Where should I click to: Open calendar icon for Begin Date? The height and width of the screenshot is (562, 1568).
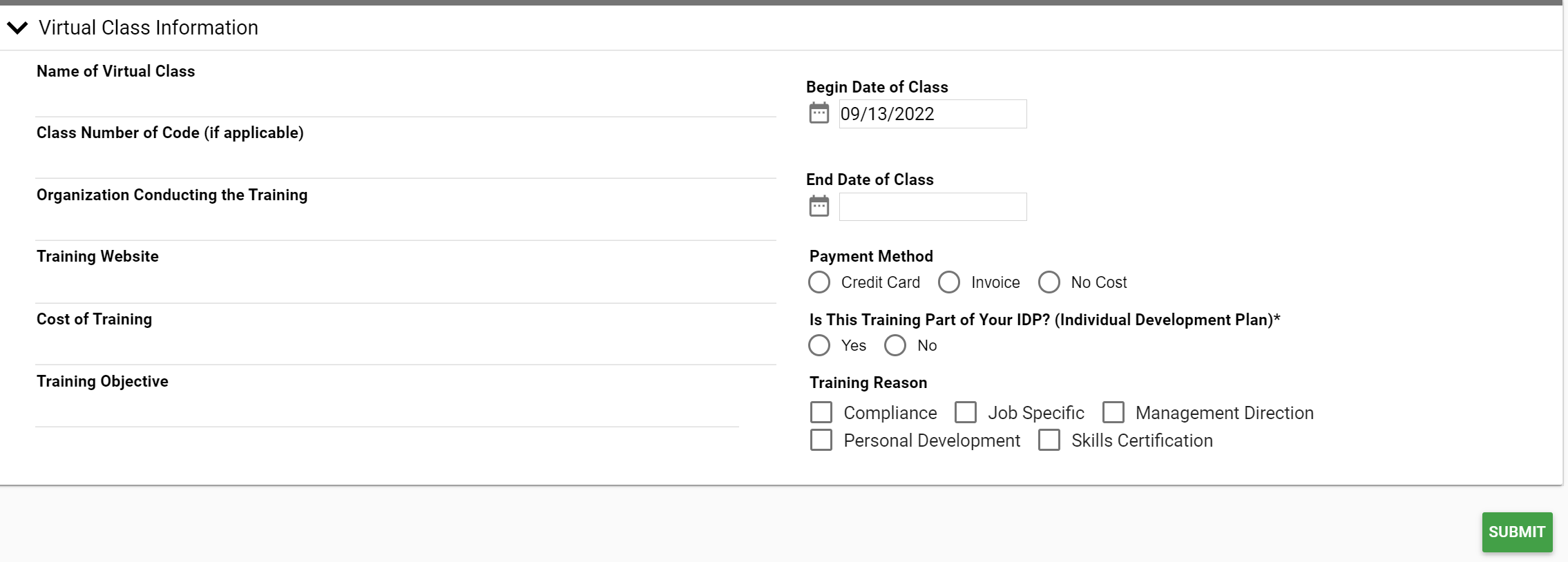[819, 113]
